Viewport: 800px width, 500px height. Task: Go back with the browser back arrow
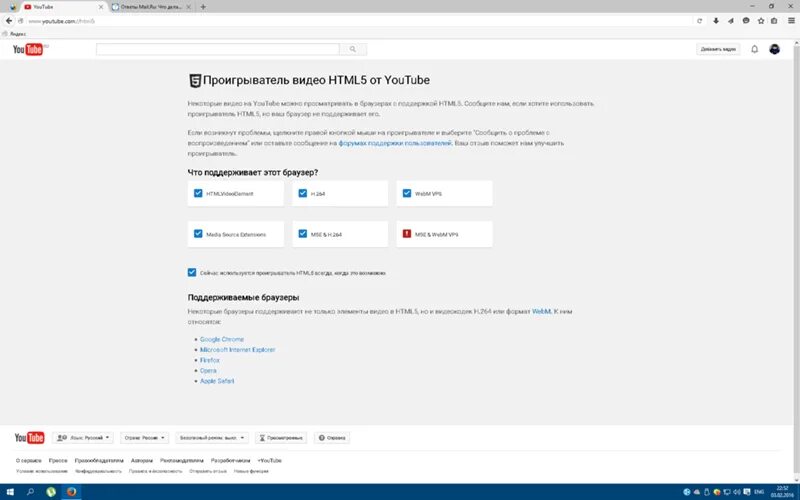9,21
